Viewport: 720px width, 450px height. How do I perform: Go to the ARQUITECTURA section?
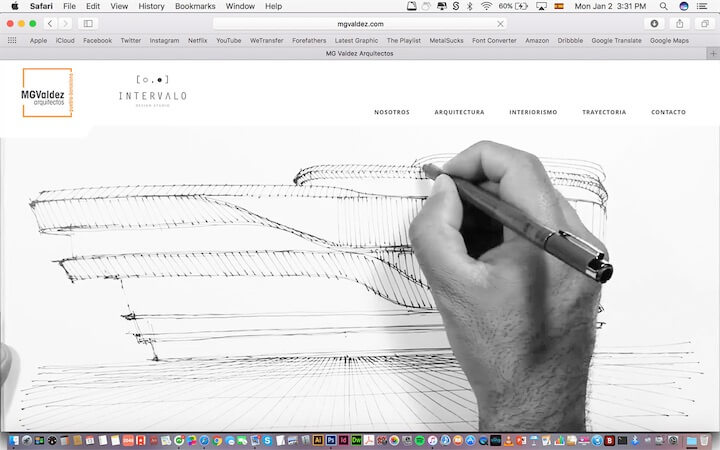tap(459, 112)
